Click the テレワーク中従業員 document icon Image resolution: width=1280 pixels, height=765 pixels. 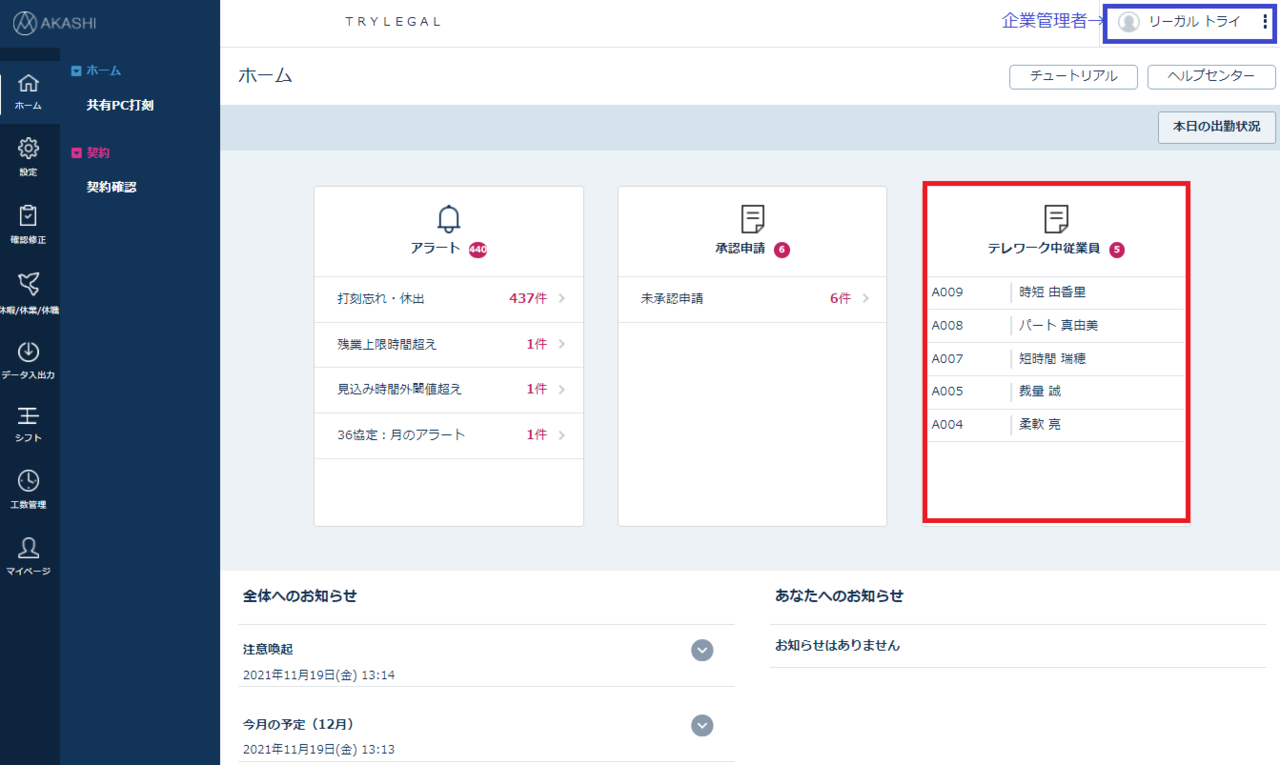click(1056, 218)
